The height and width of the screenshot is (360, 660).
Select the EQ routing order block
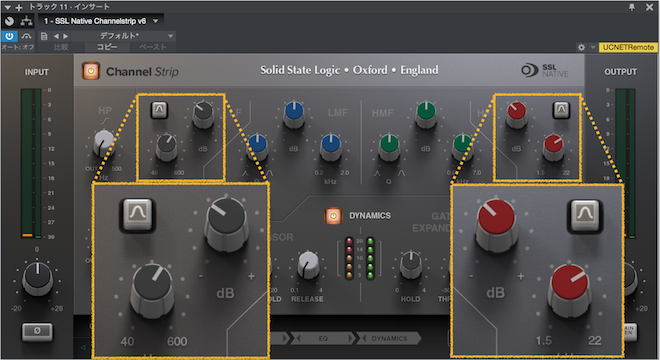(x=323, y=338)
